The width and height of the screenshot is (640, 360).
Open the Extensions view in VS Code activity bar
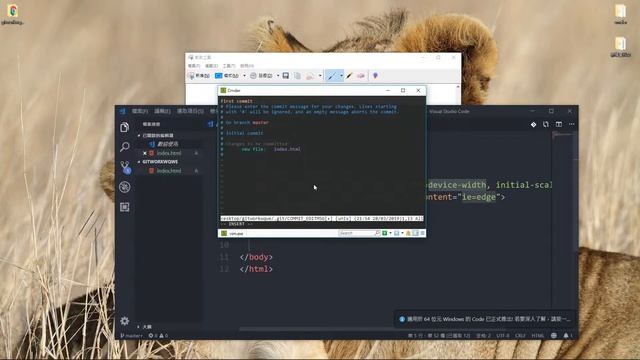tap(125, 207)
